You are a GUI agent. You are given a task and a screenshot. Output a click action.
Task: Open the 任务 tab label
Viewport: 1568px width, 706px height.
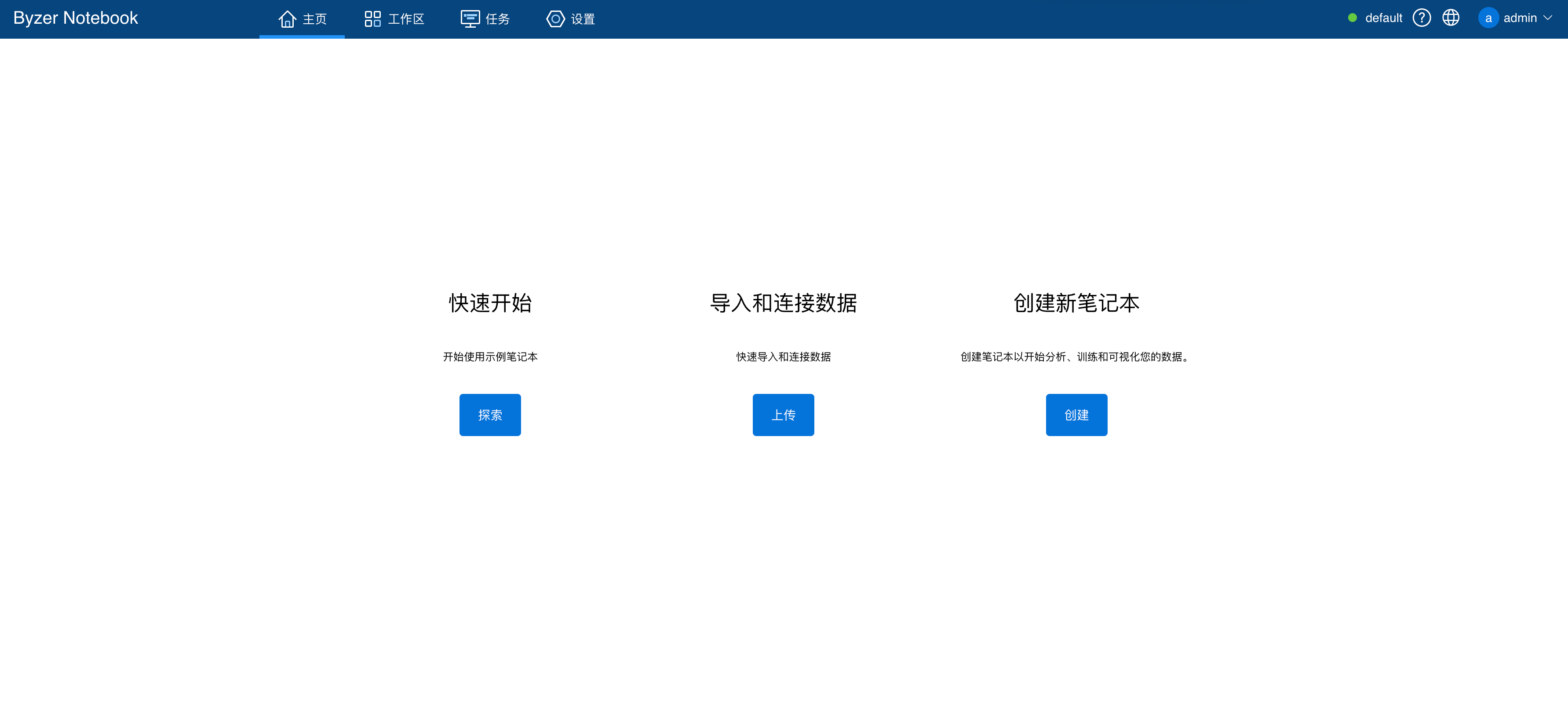tap(497, 19)
